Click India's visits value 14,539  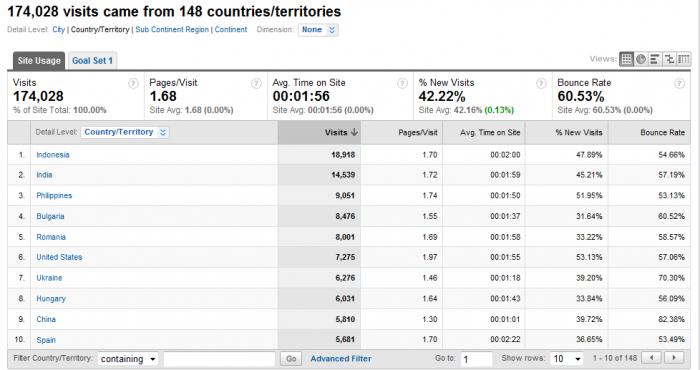[343, 175]
